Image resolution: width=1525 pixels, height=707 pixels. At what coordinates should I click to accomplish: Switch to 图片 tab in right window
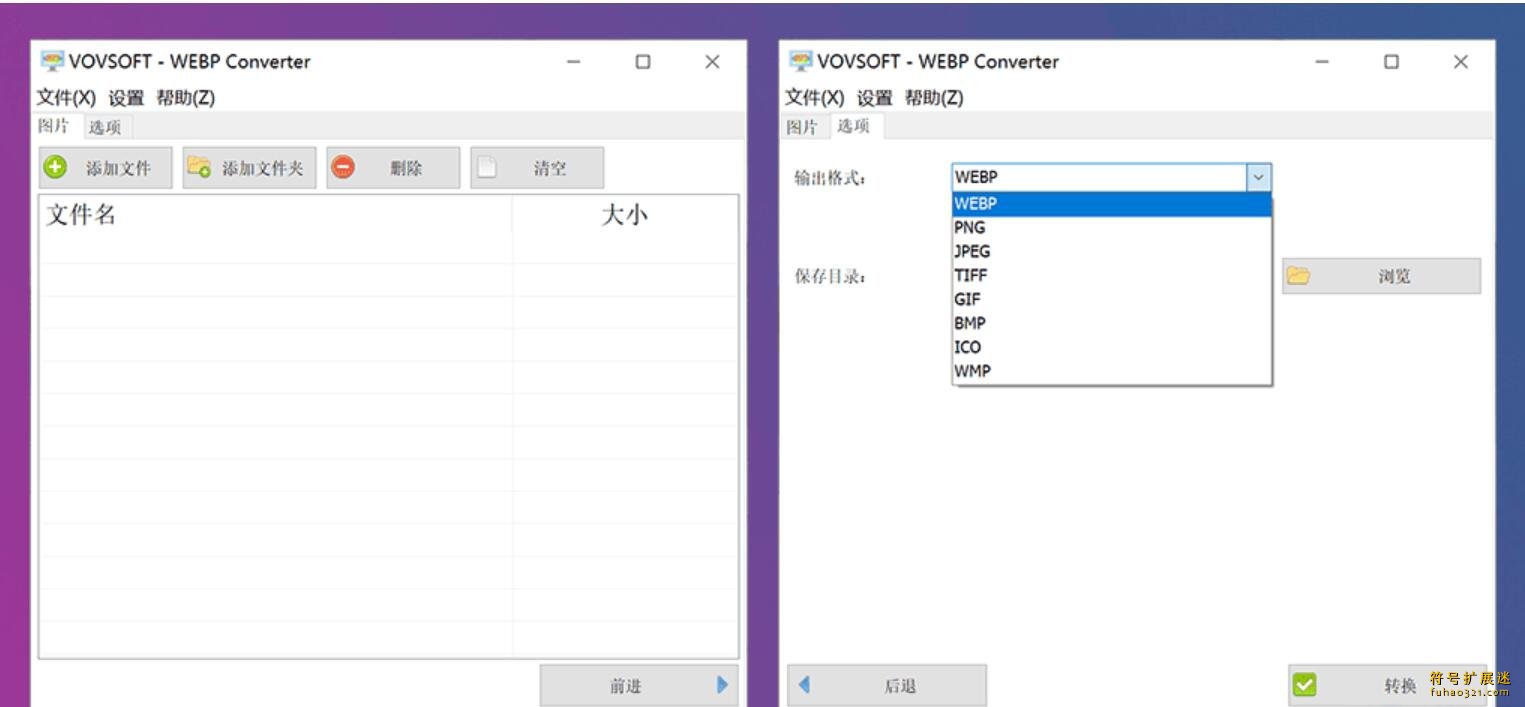802,127
